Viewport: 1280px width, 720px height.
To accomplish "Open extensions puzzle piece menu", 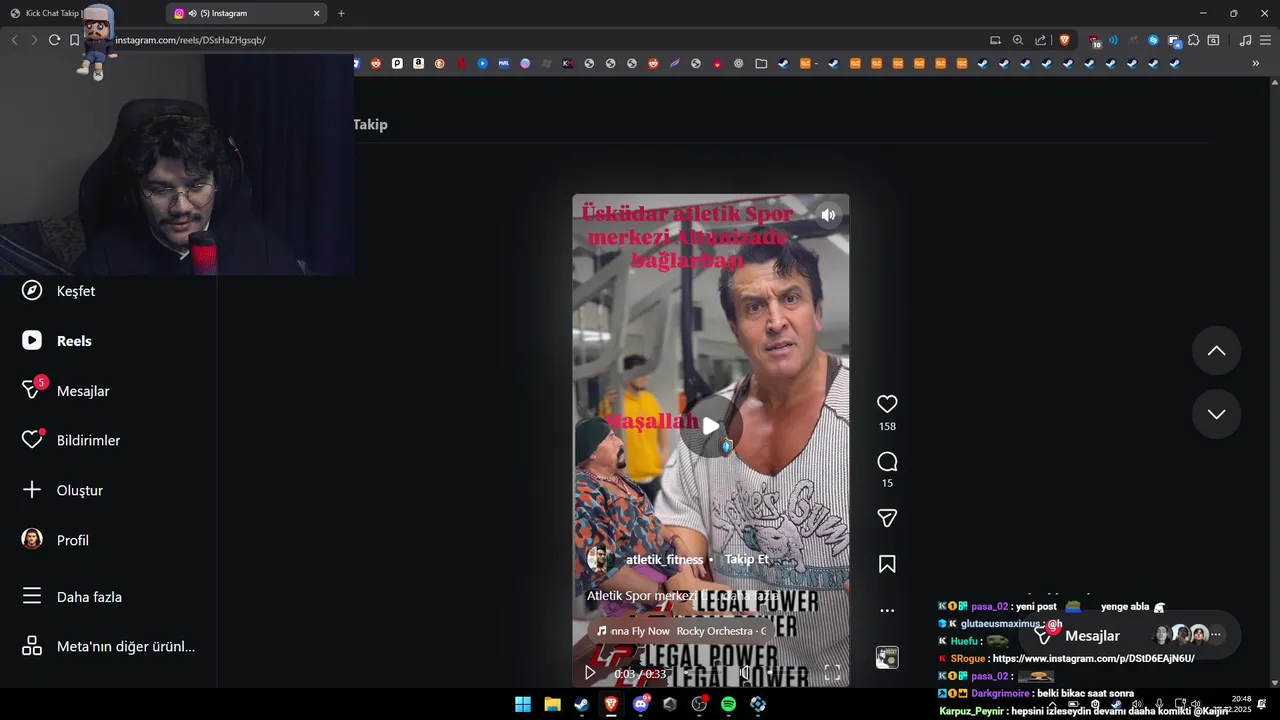I will [x=1193, y=40].
